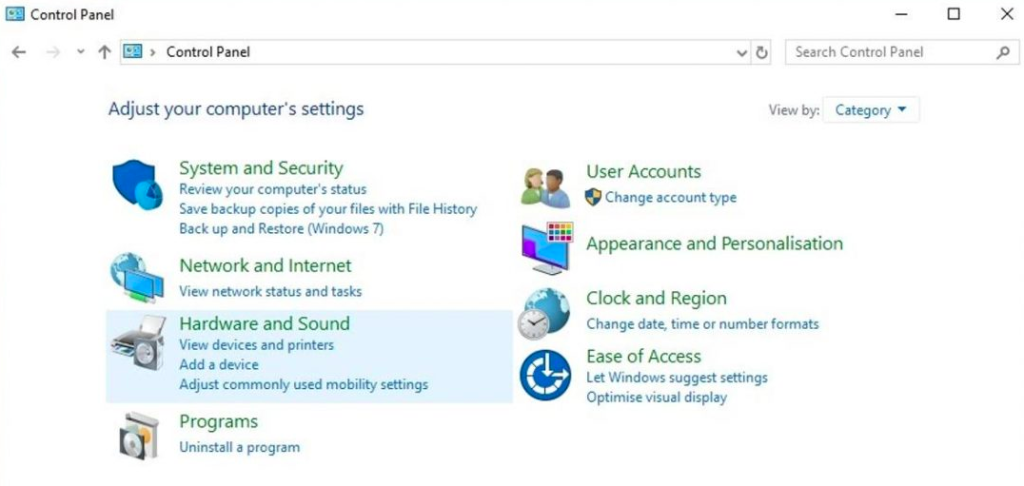Open the Programs disc box icon
Image resolution: width=1024 pixels, height=486 pixels.
(x=138, y=436)
